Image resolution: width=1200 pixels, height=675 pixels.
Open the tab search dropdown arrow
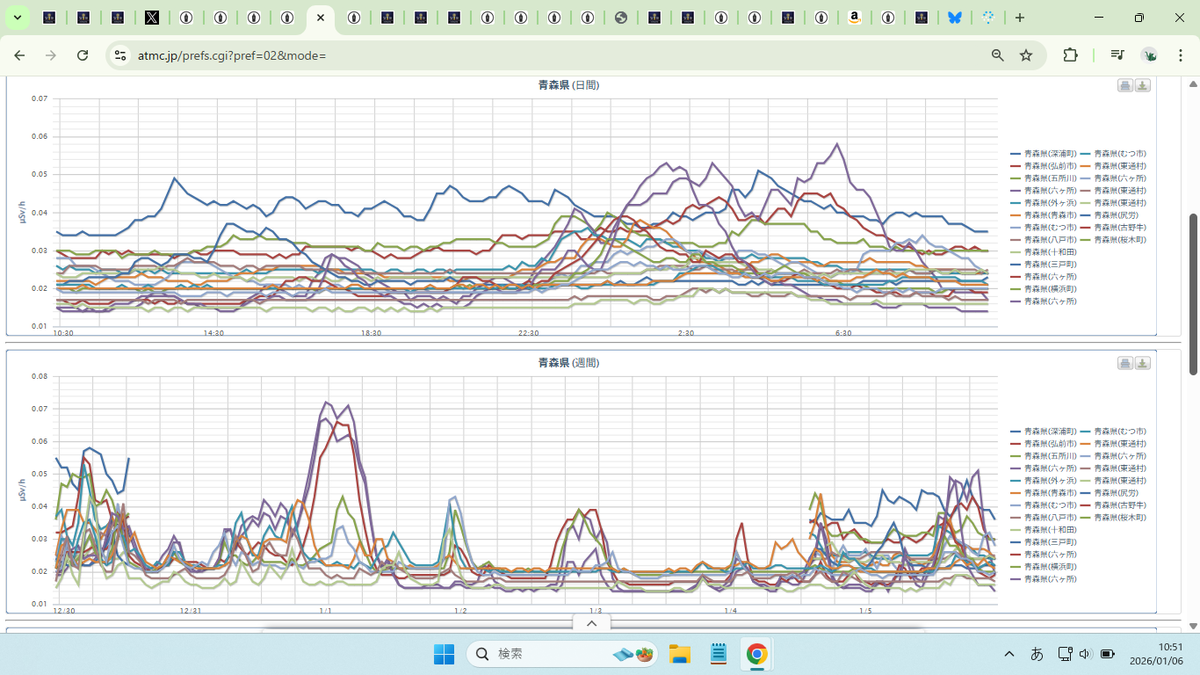pyautogui.click(x=17, y=18)
